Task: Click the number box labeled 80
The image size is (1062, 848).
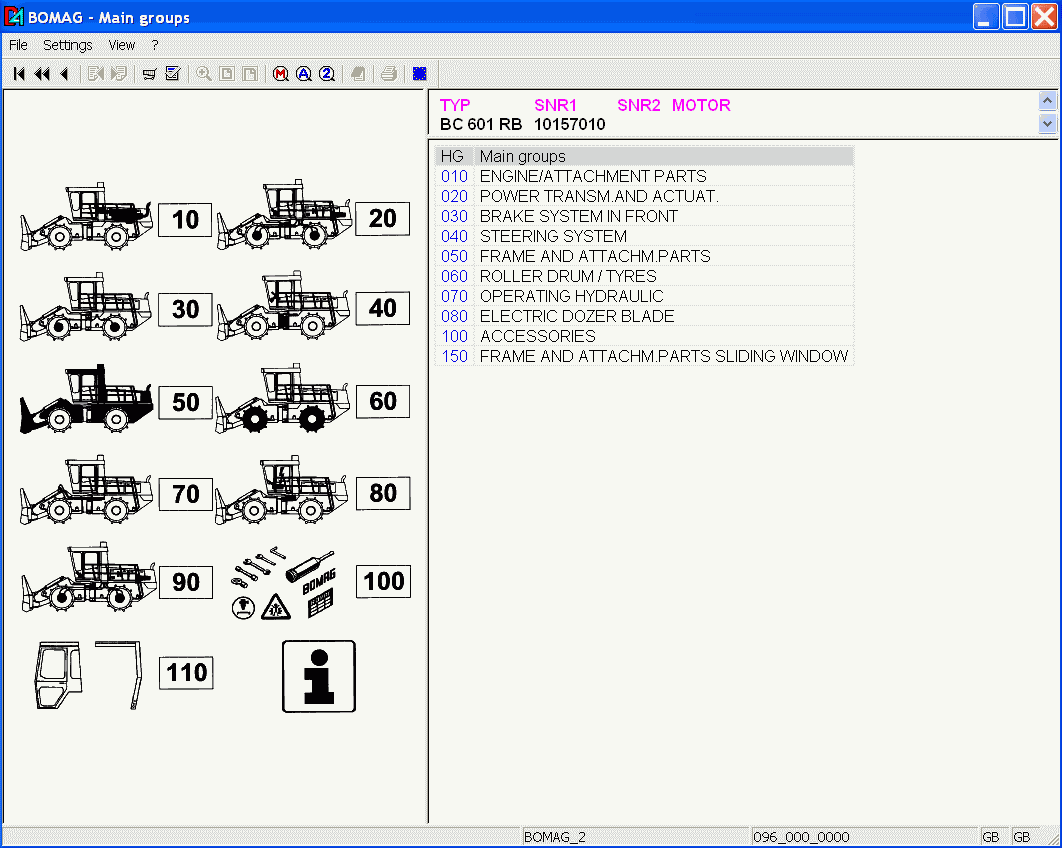Action: (x=383, y=492)
